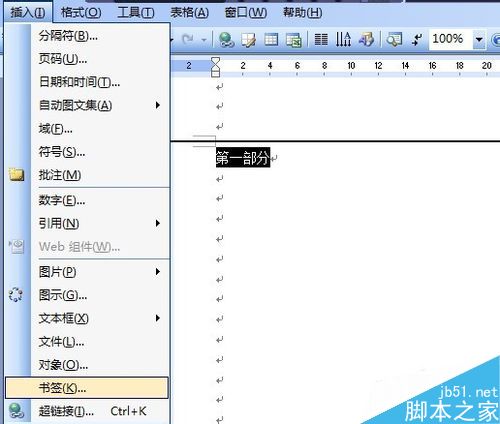This screenshot has width=500, height=424.
Task: Click the selected text 第一部分
Action: click(242, 157)
